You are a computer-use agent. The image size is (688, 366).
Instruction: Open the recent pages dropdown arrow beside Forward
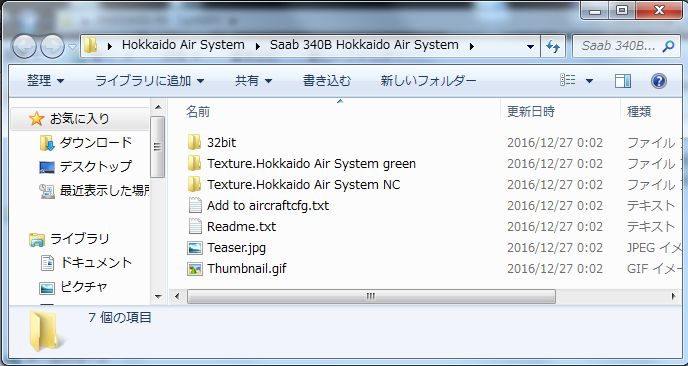(72, 47)
